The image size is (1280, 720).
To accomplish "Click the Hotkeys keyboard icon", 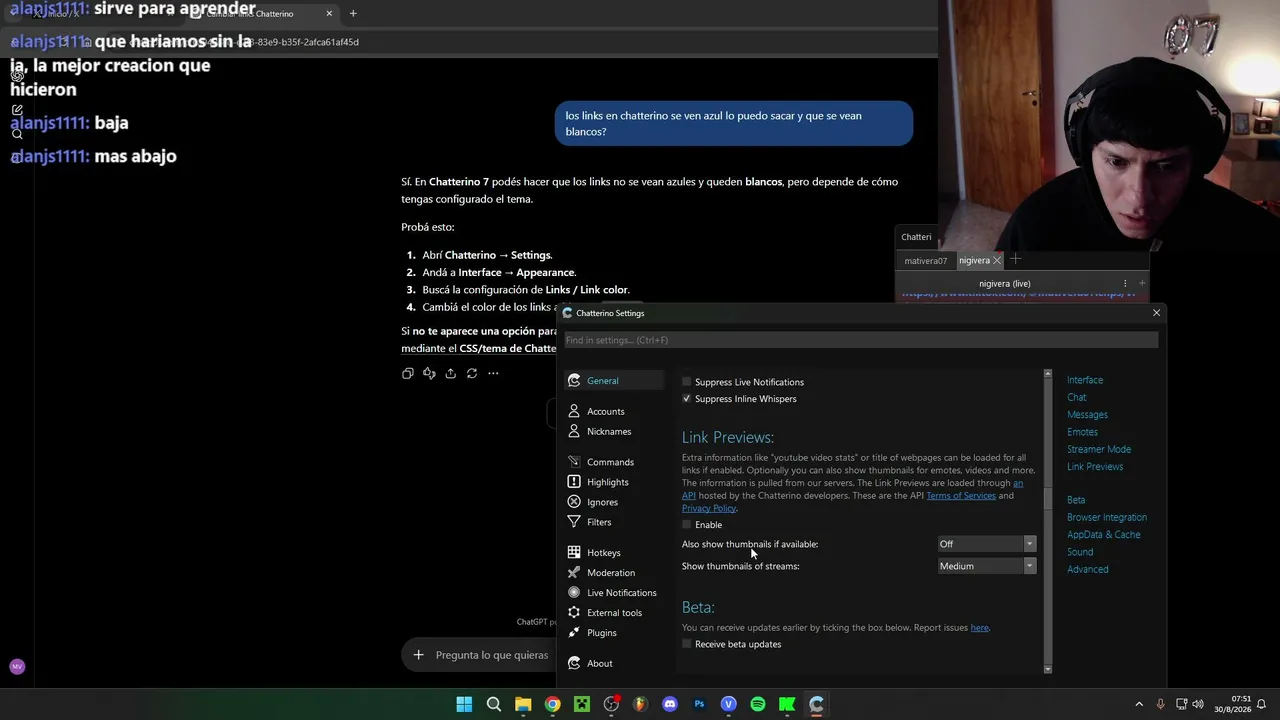I will [574, 552].
